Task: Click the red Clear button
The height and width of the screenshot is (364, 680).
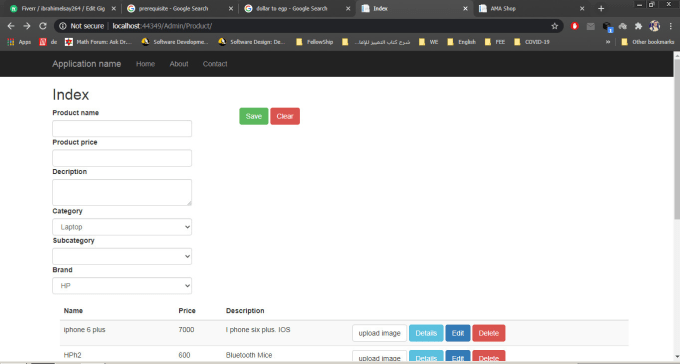Action: (x=285, y=116)
